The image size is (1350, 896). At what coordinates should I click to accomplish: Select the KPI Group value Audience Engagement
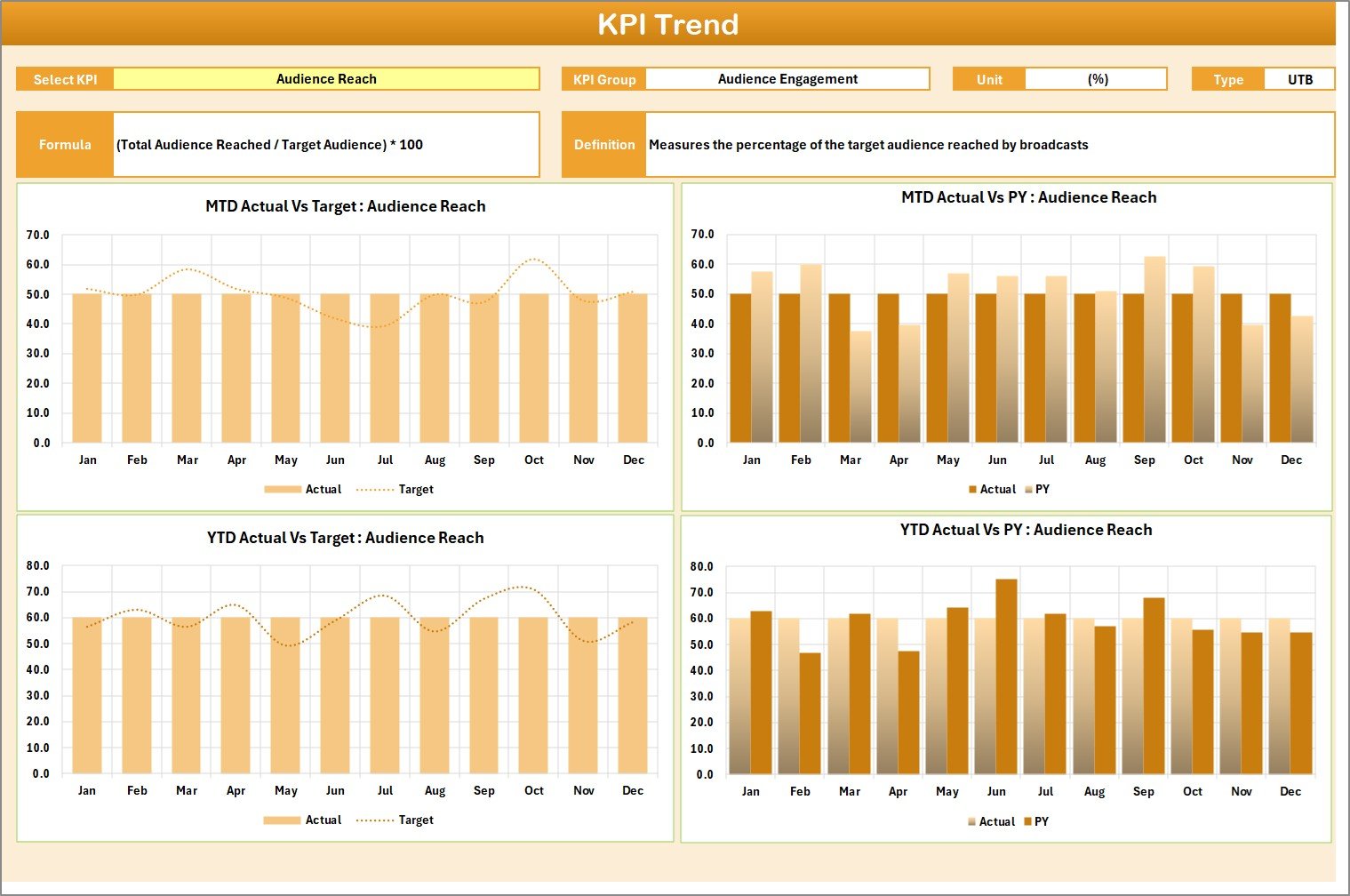click(787, 79)
